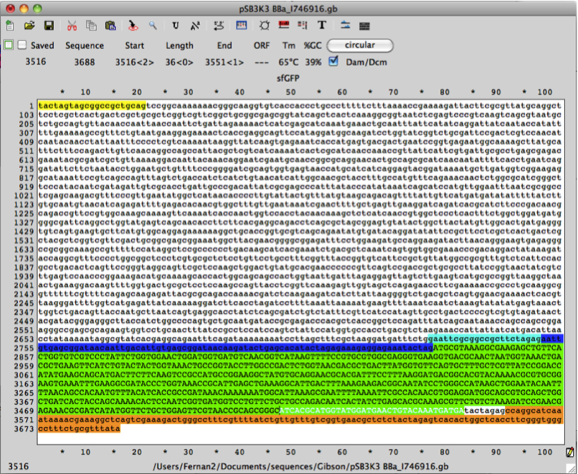The image size is (578, 474).
Task: Save the sequence with the floppy disk icon
Action: coord(49,25)
